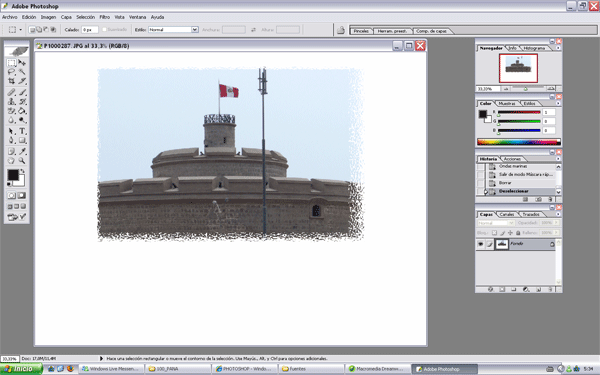The height and width of the screenshot is (375, 600).
Task: Select the Rectangle shape tool
Action: [x=22, y=140]
